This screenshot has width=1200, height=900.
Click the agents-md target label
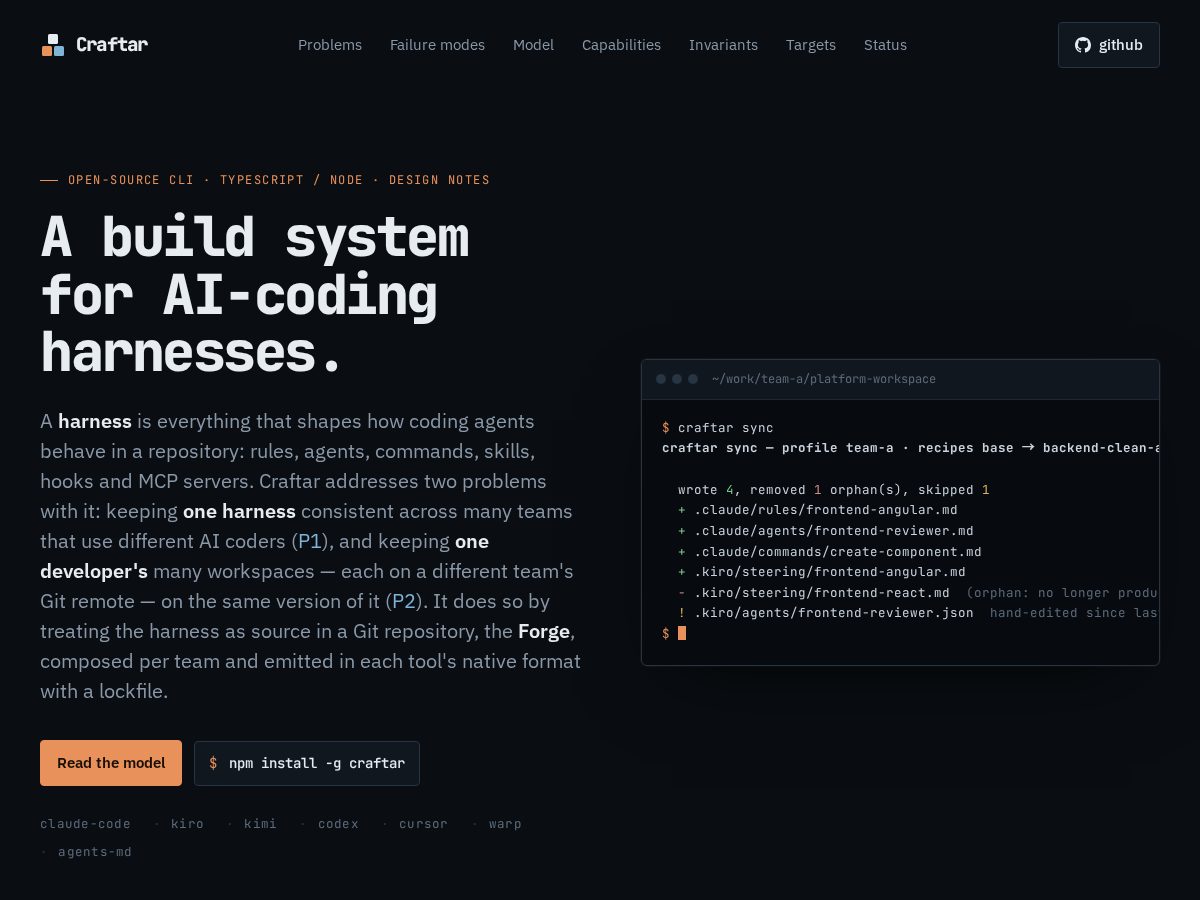pos(95,852)
